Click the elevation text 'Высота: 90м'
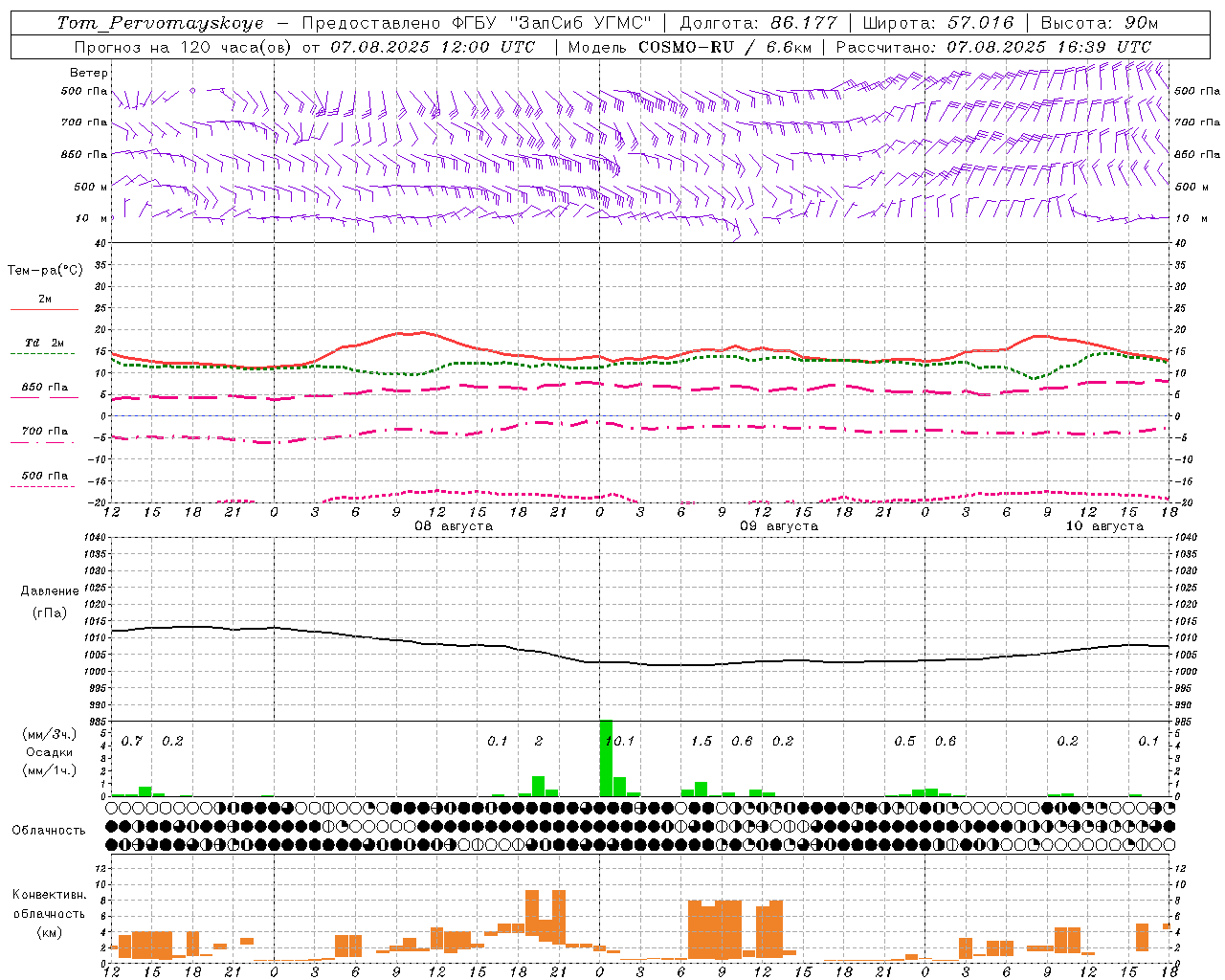 [1099, 23]
